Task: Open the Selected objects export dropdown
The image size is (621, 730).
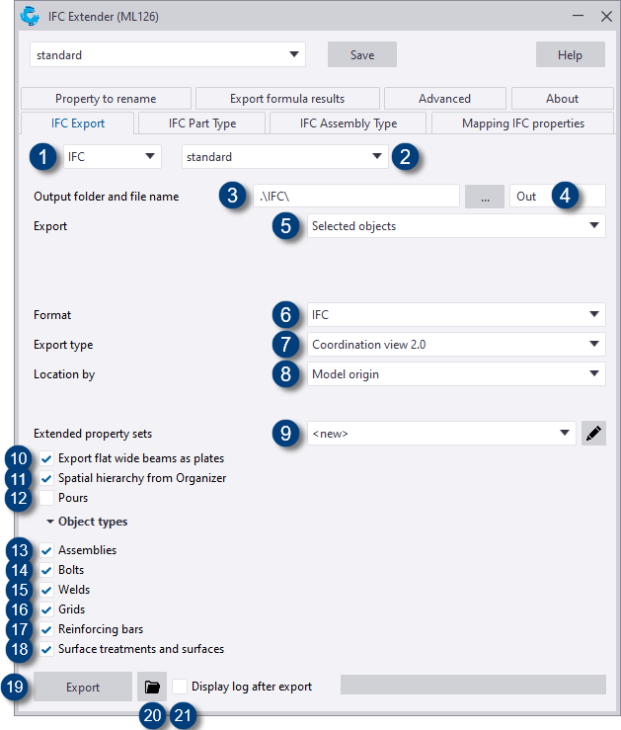Action: pyautogui.click(x=456, y=226)
